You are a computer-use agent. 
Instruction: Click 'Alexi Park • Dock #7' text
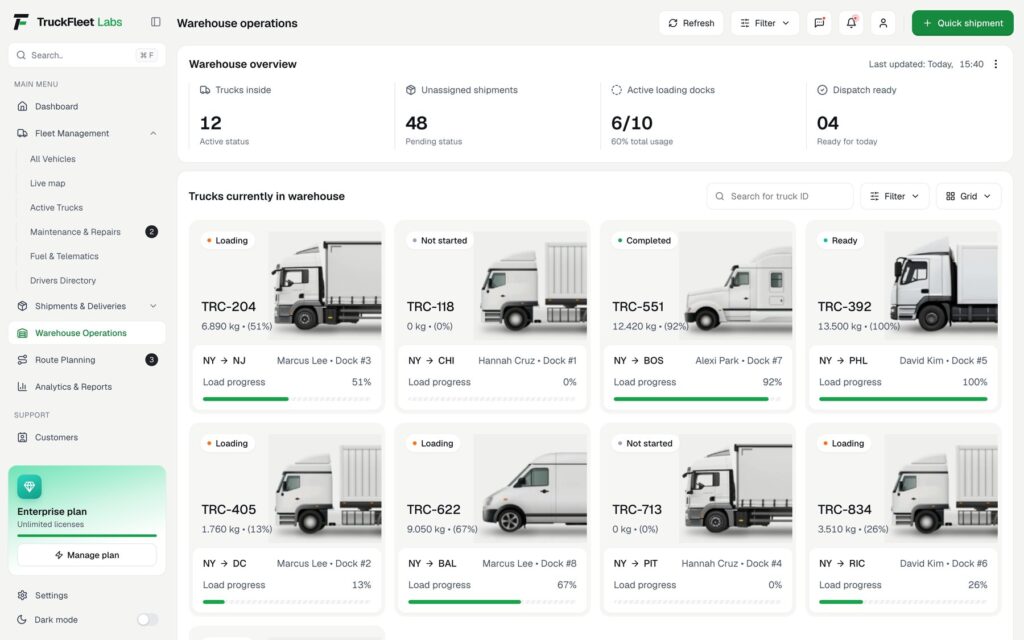739,360
